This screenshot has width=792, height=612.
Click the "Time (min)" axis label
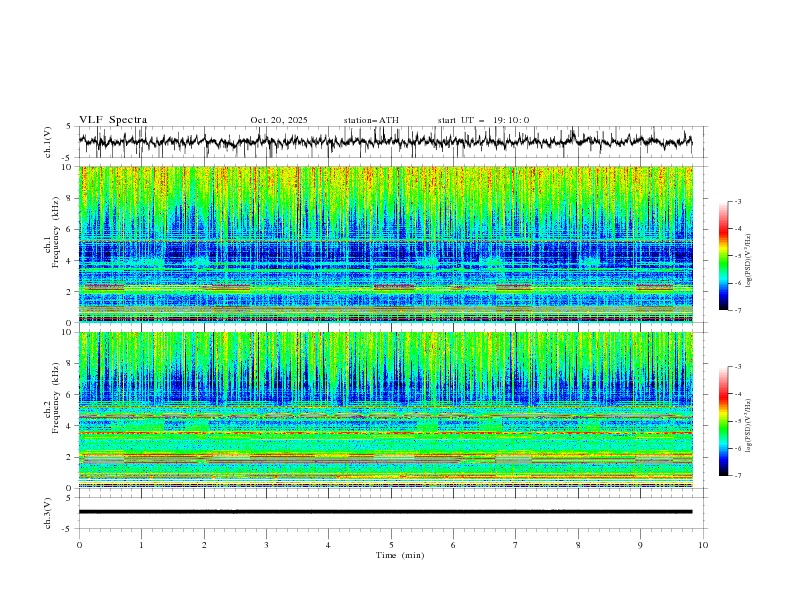(x=400, y=555)
